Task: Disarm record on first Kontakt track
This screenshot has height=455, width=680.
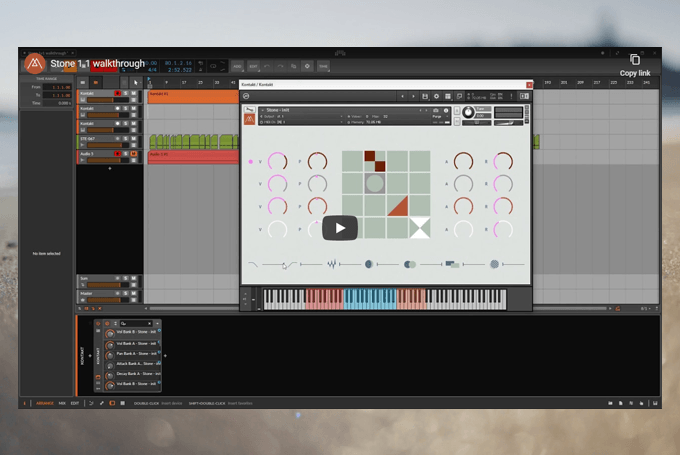Action: click(117, 93)
